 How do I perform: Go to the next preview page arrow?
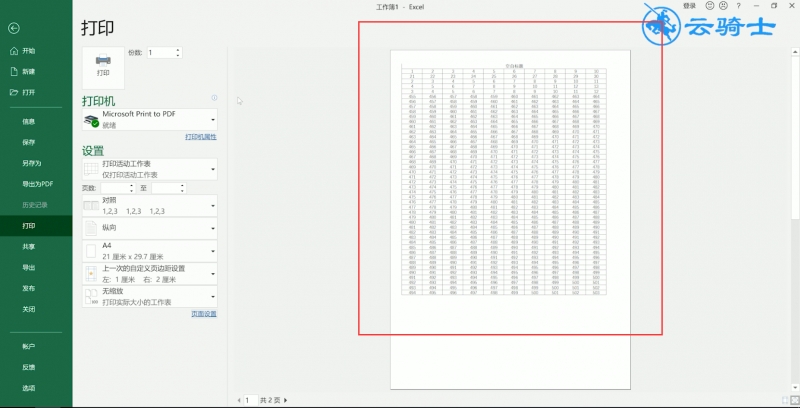click(286, 400)
